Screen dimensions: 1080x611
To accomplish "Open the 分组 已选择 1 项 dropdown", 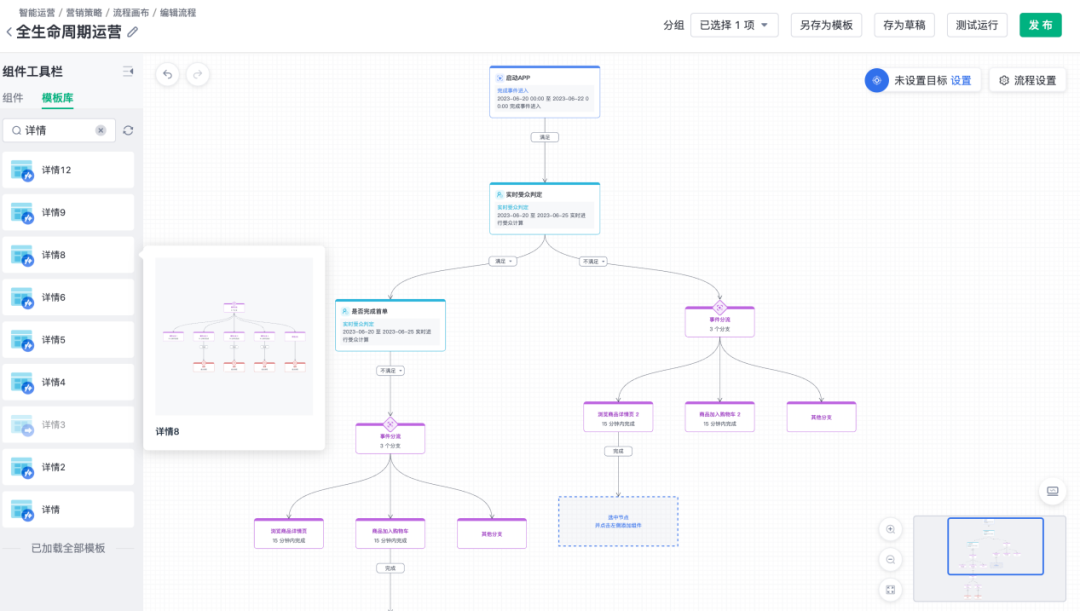I will 734,25.
